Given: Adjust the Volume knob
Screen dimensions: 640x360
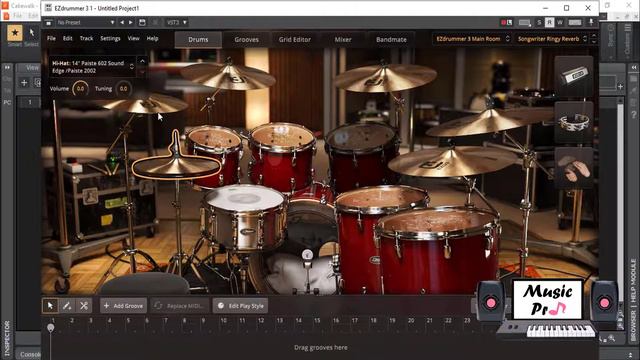Looking at the screenshot, I should [80, 89].
